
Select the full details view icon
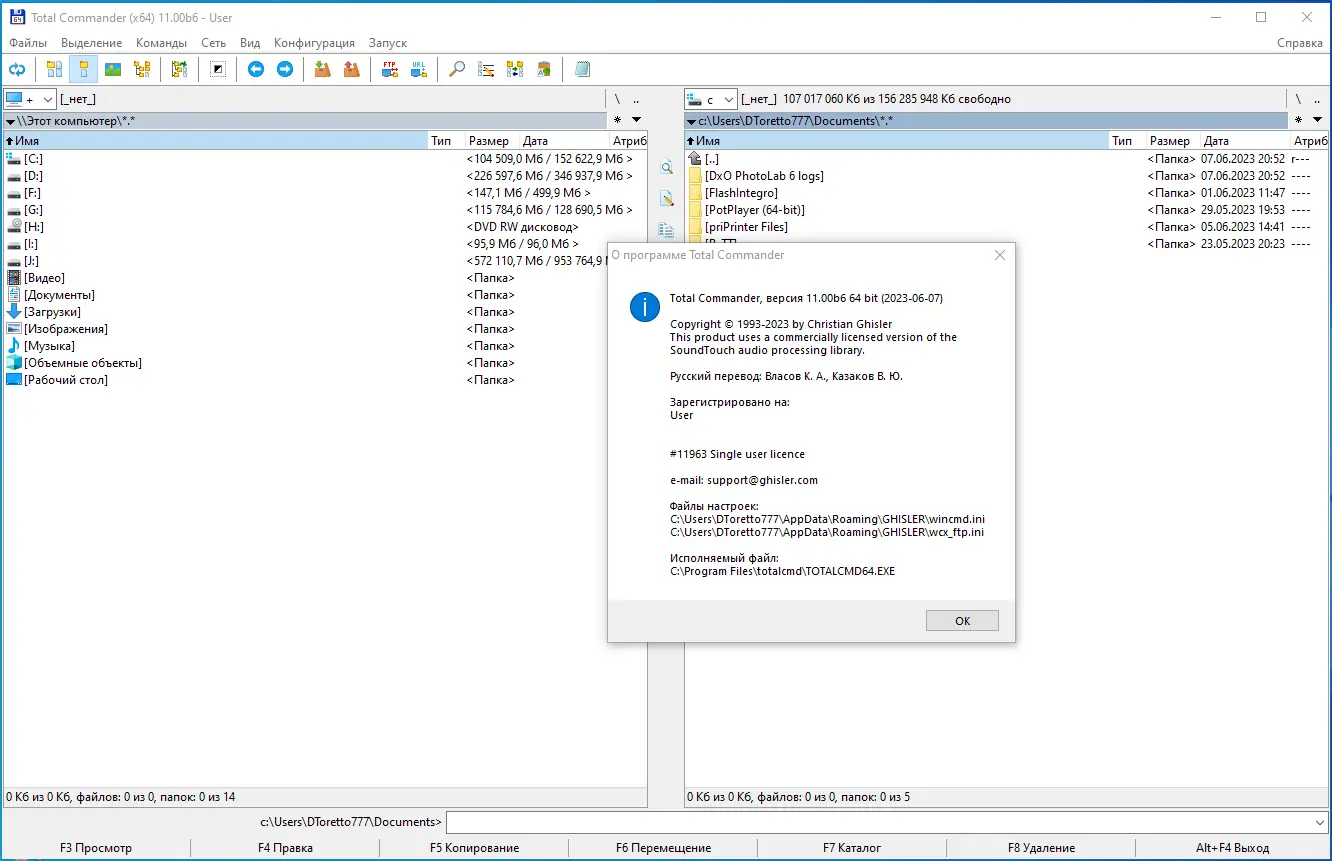[x=84, y=69]
